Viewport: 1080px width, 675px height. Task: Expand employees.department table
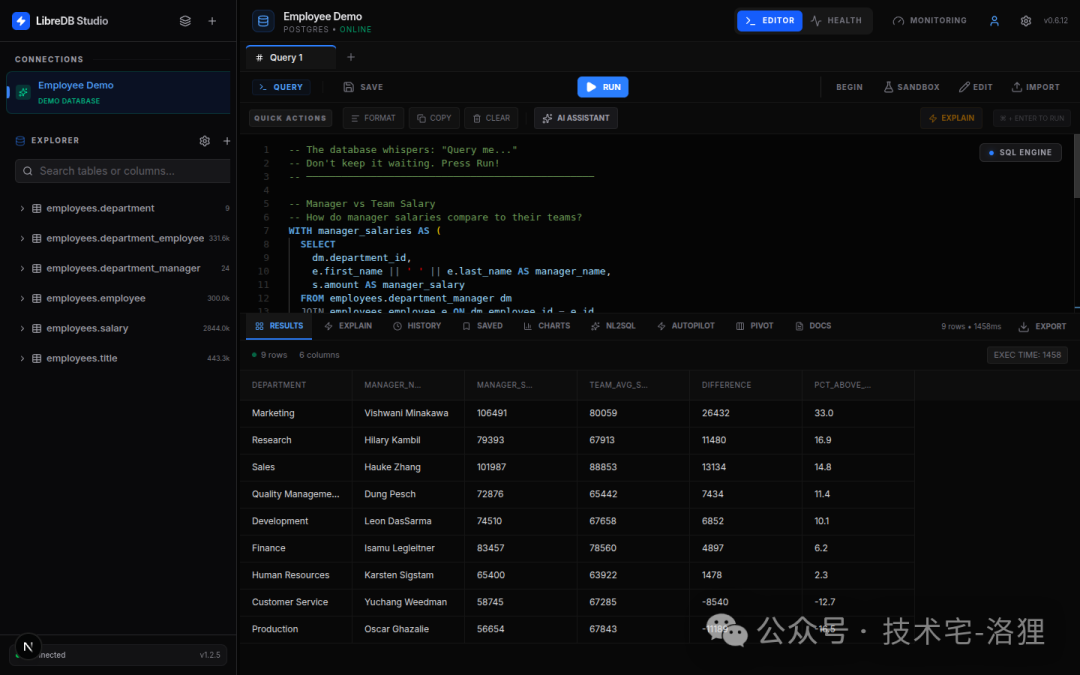[22, 208]
